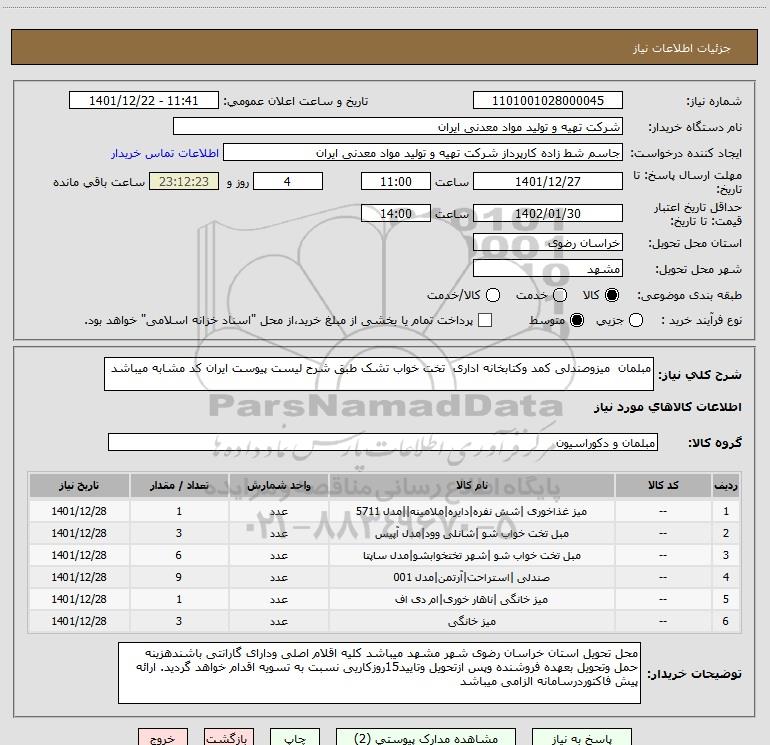Click the response deadline date 1401/12/27
The width and height of the screenshot is (770, 745).
[548, 181]
